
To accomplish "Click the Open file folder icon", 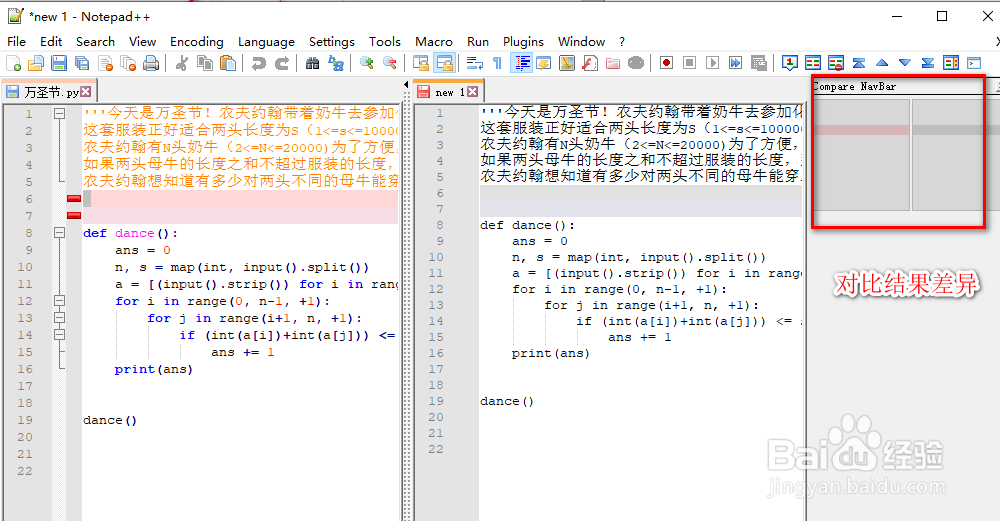I will 36,62.
